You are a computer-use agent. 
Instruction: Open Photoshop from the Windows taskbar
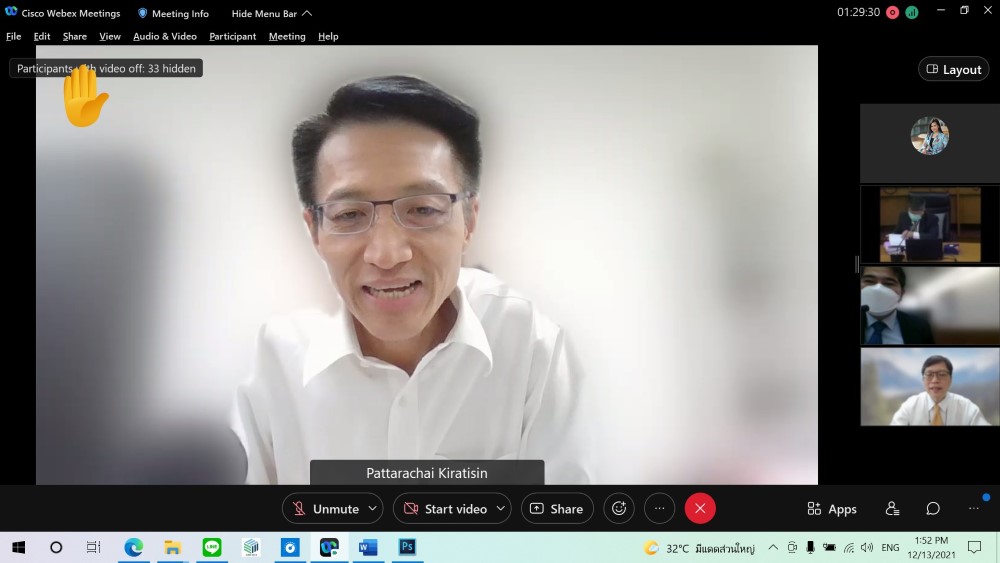coord(407,547)
